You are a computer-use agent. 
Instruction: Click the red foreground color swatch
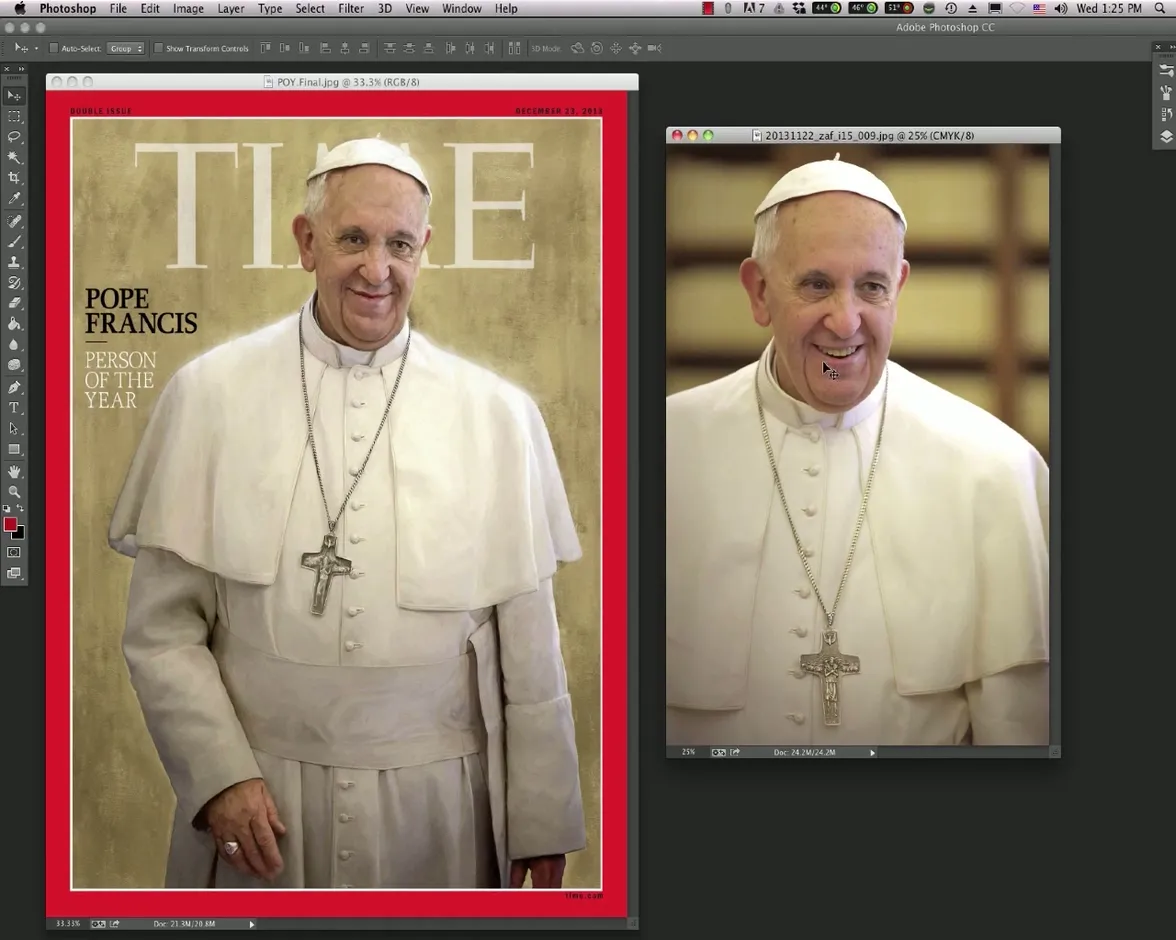[10, 524]
